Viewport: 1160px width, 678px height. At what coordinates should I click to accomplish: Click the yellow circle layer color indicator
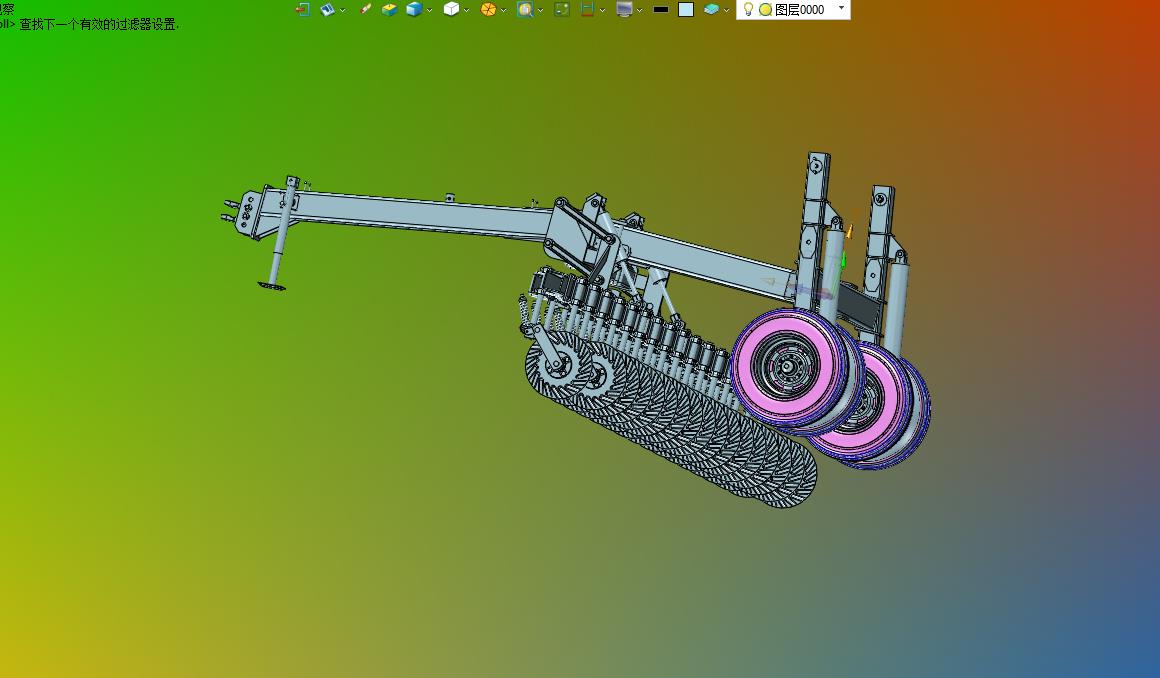(x=766, y=10)
